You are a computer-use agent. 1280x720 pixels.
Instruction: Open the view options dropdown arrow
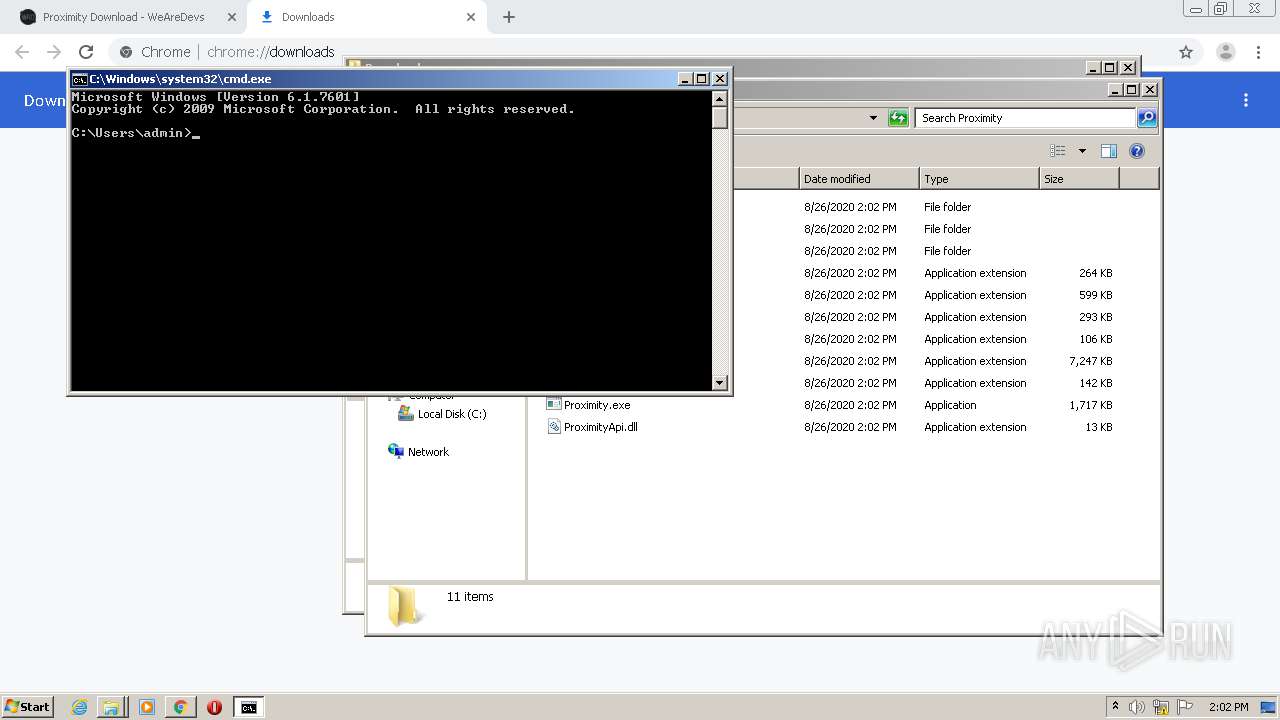[x=1081, y=151]
